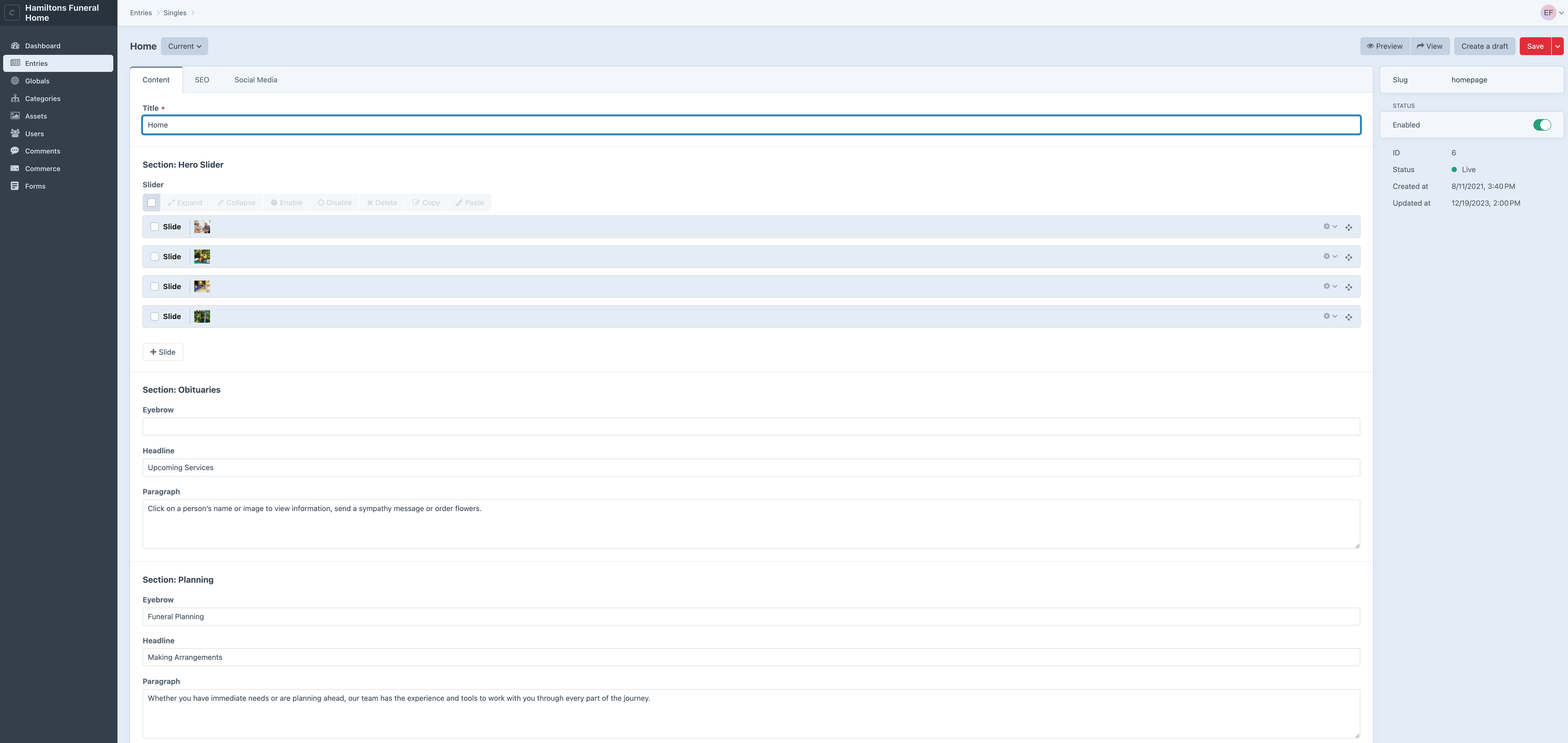Open the Dashboard sidebar icon
This screenshot has height=743, width=1568.
tap(15, 46)
